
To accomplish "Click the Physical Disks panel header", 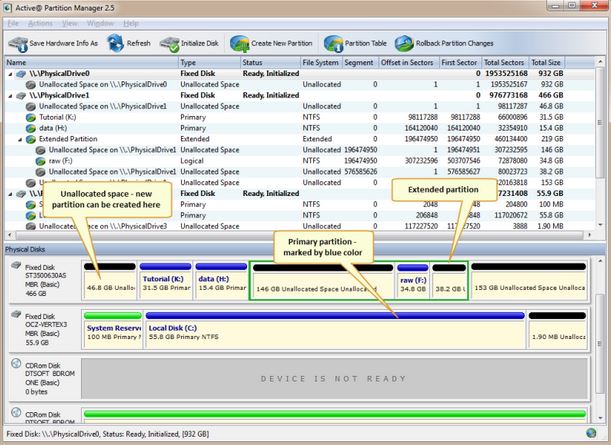I will [304, 249].
